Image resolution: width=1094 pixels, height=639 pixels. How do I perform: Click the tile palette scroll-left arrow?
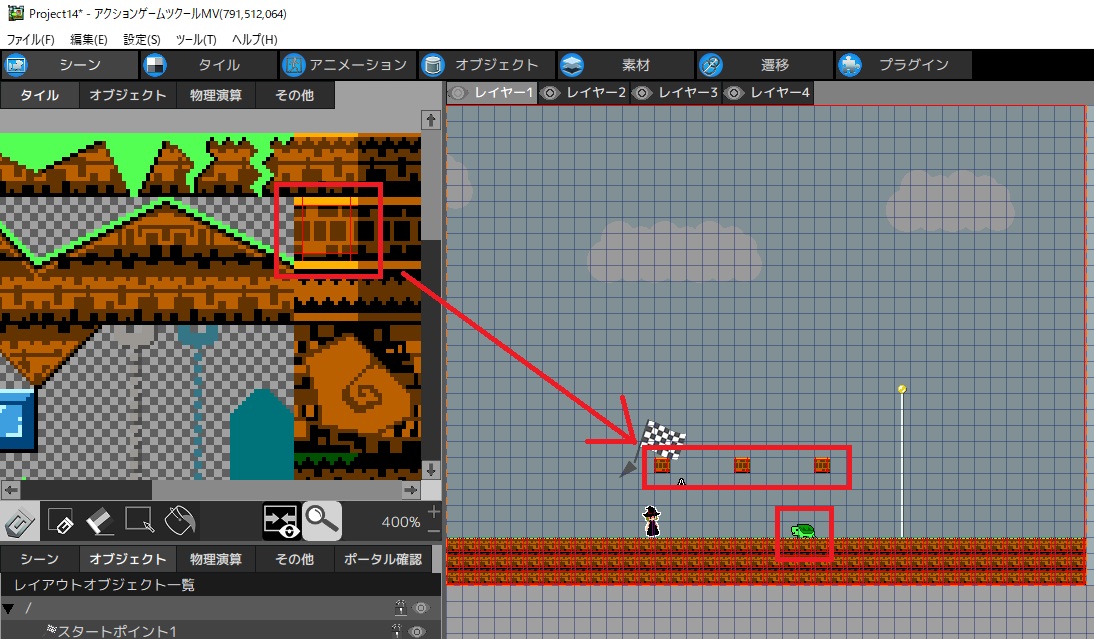[x=11, y=490]
